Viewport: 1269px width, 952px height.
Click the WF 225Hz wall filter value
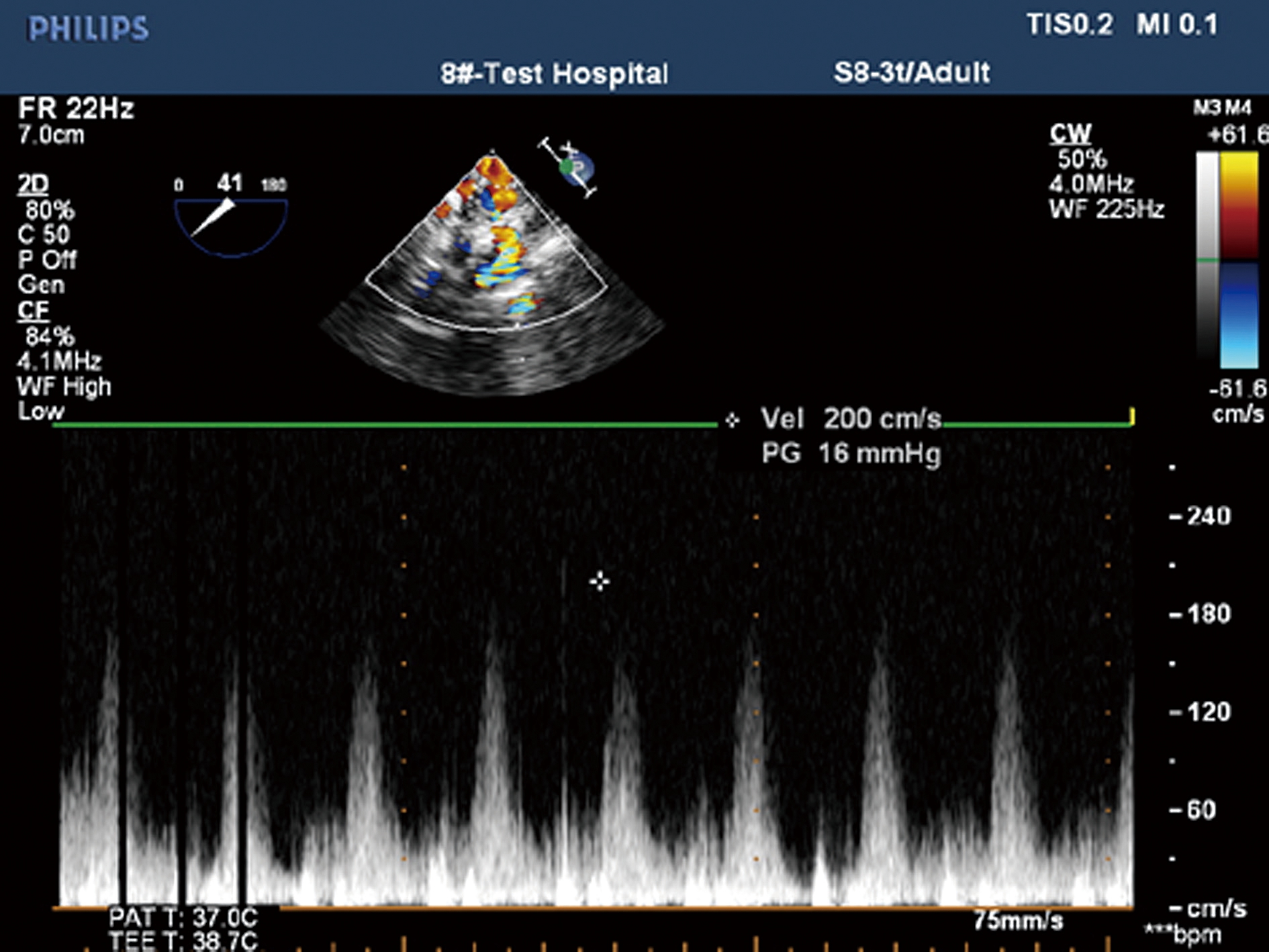pyautogui.click(x=1107, y=209)
